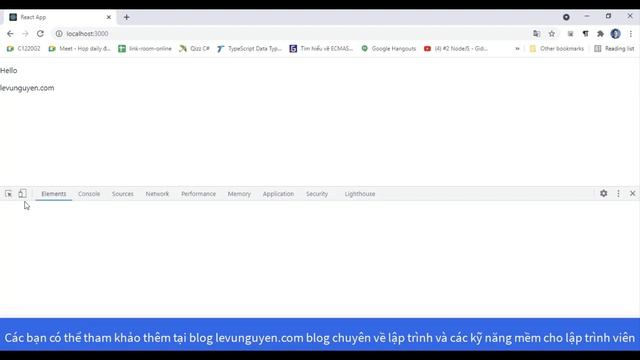Screen dimensions: 640x360
Task: Open the Quiz C# bookmark
Action: 194,49
